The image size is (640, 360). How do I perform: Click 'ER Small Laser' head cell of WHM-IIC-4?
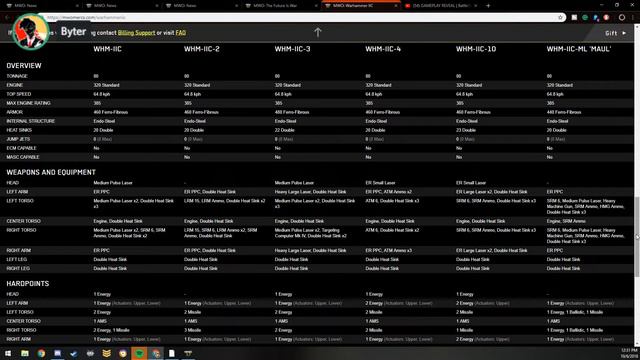pyautogui.click(x=380, y=183)
